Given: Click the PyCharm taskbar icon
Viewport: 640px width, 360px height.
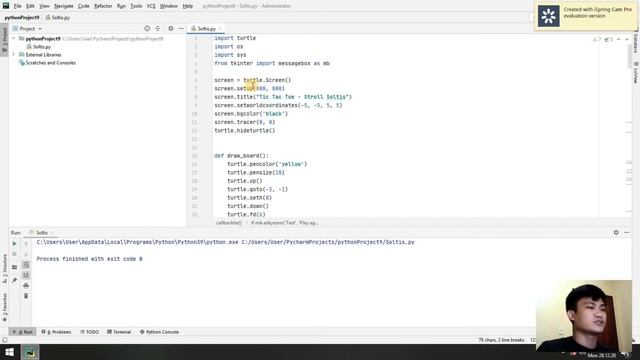Looking at the screenshot, I should pyautogui.click(x=30, y=352).
